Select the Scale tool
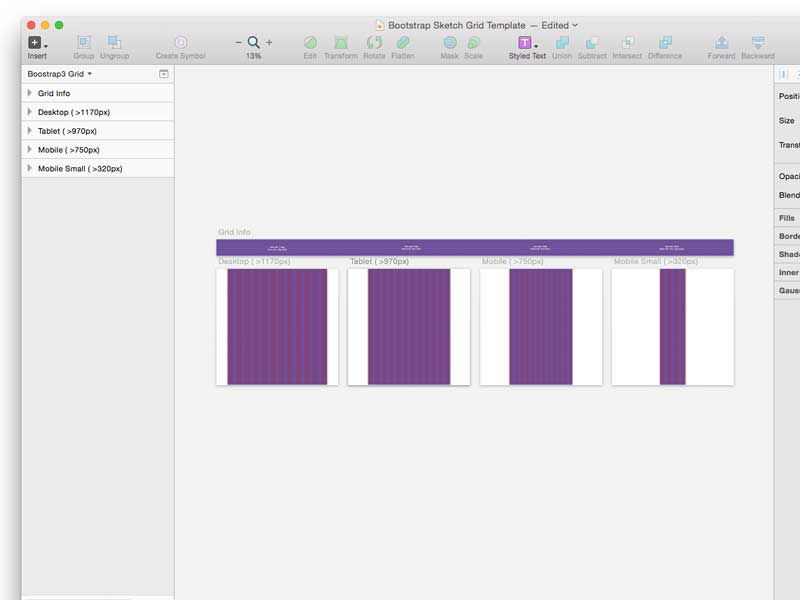Screen dimensions: 800x600 [x=473, y=43]
